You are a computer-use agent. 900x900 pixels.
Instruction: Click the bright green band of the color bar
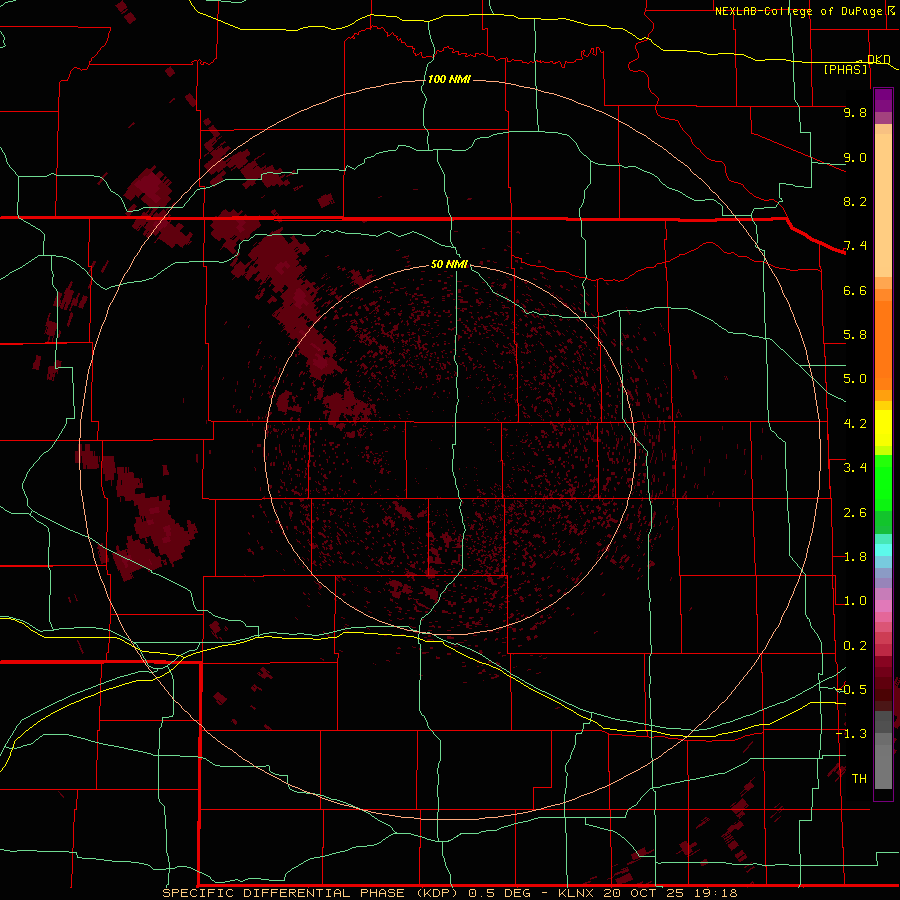(x=883, y=482)
